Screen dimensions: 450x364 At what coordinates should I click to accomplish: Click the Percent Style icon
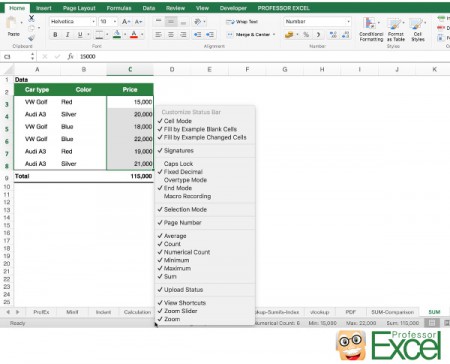point(306,34)
